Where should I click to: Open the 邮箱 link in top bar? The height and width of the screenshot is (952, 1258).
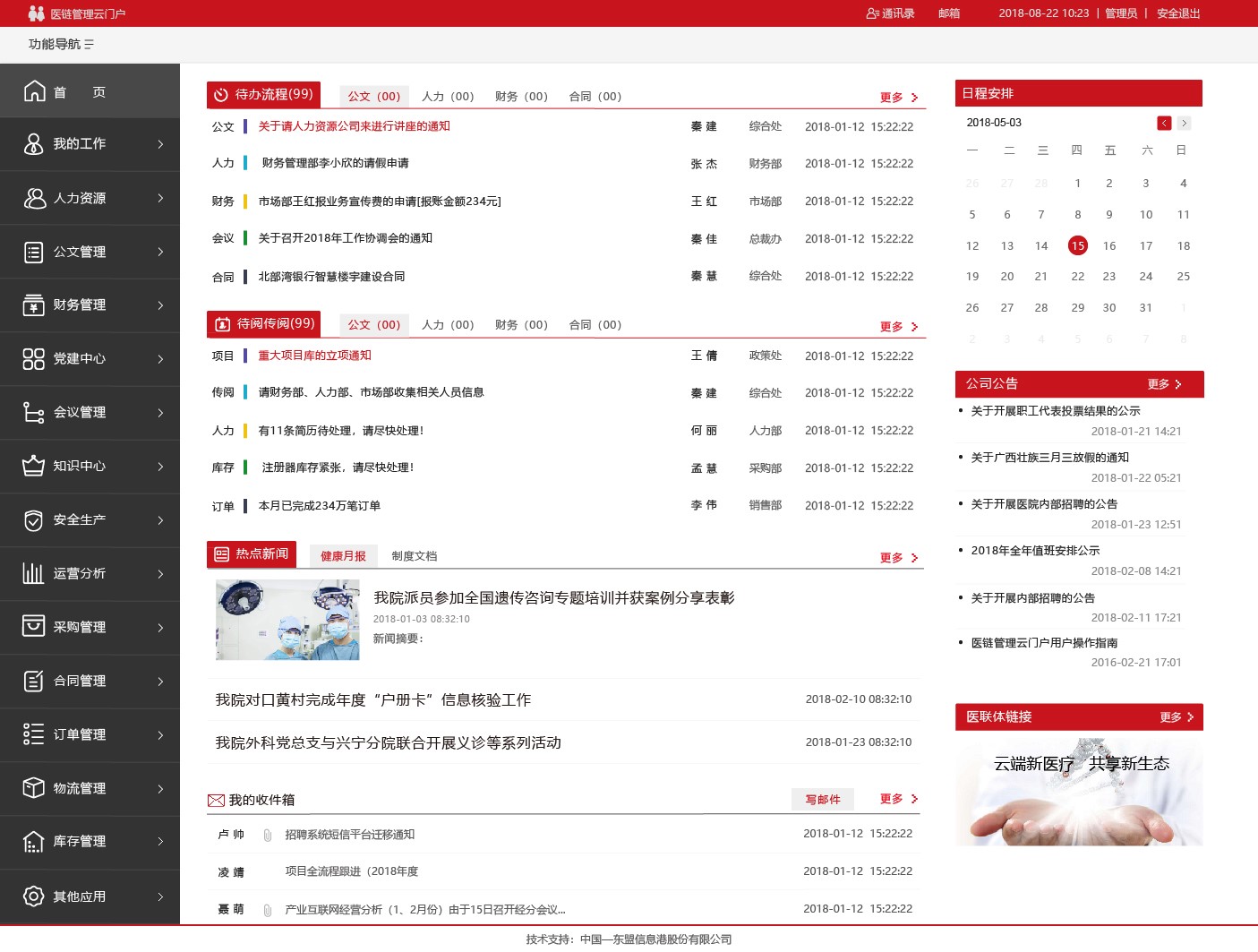949,13
